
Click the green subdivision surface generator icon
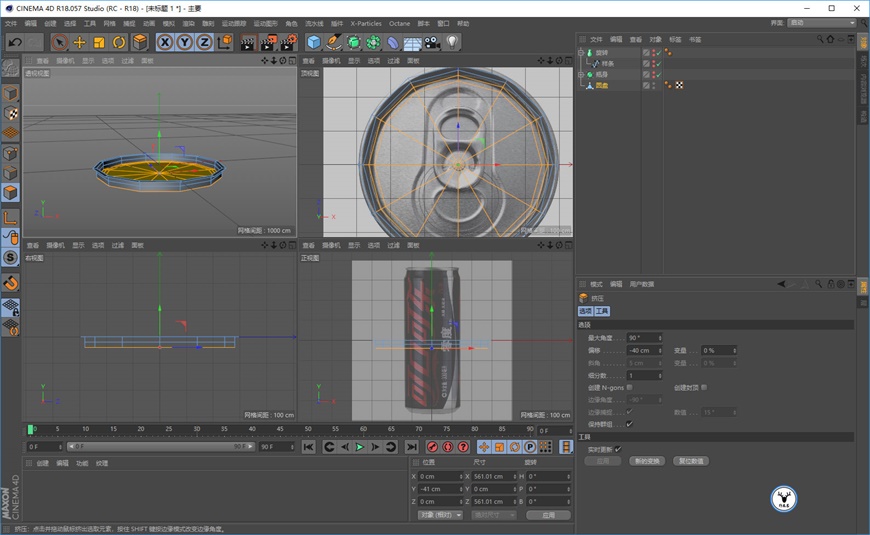(353, 42)
